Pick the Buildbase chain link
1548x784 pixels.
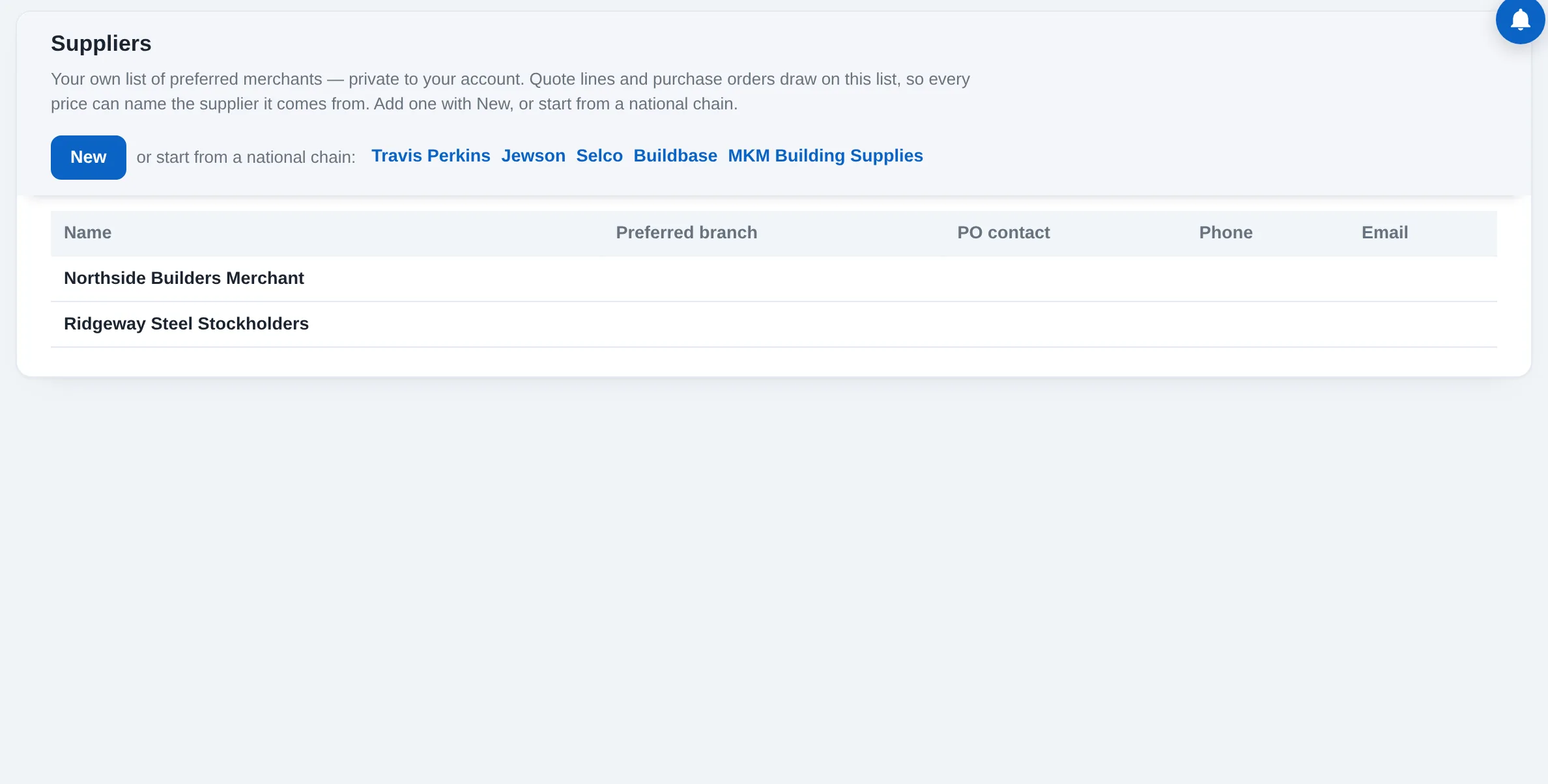(675, 156)
